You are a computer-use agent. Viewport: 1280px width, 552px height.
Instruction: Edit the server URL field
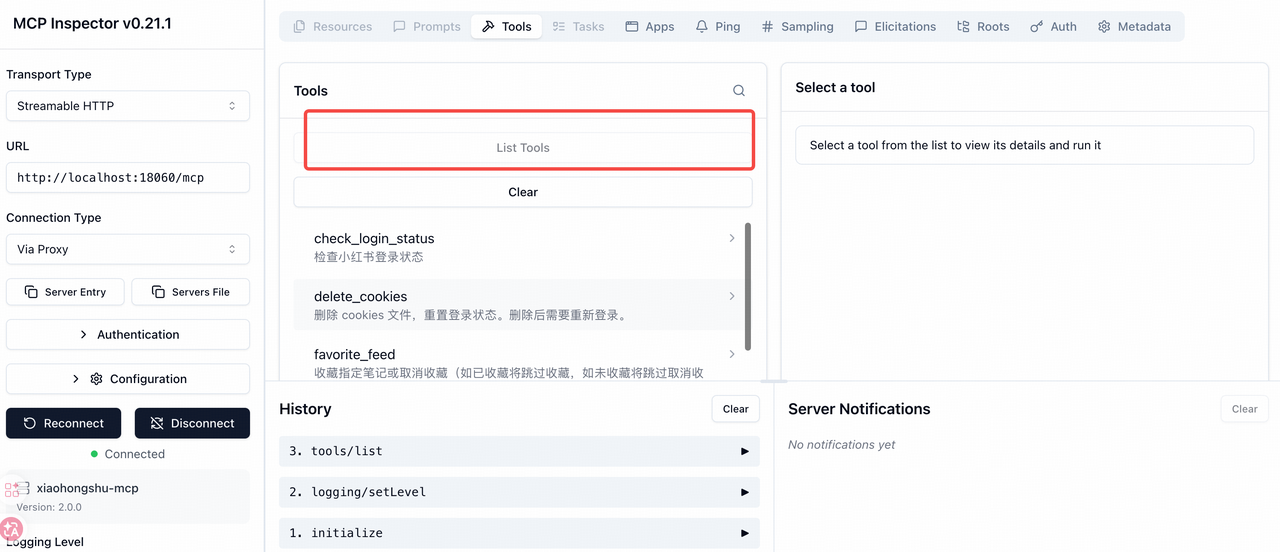(x=127, y=178)
